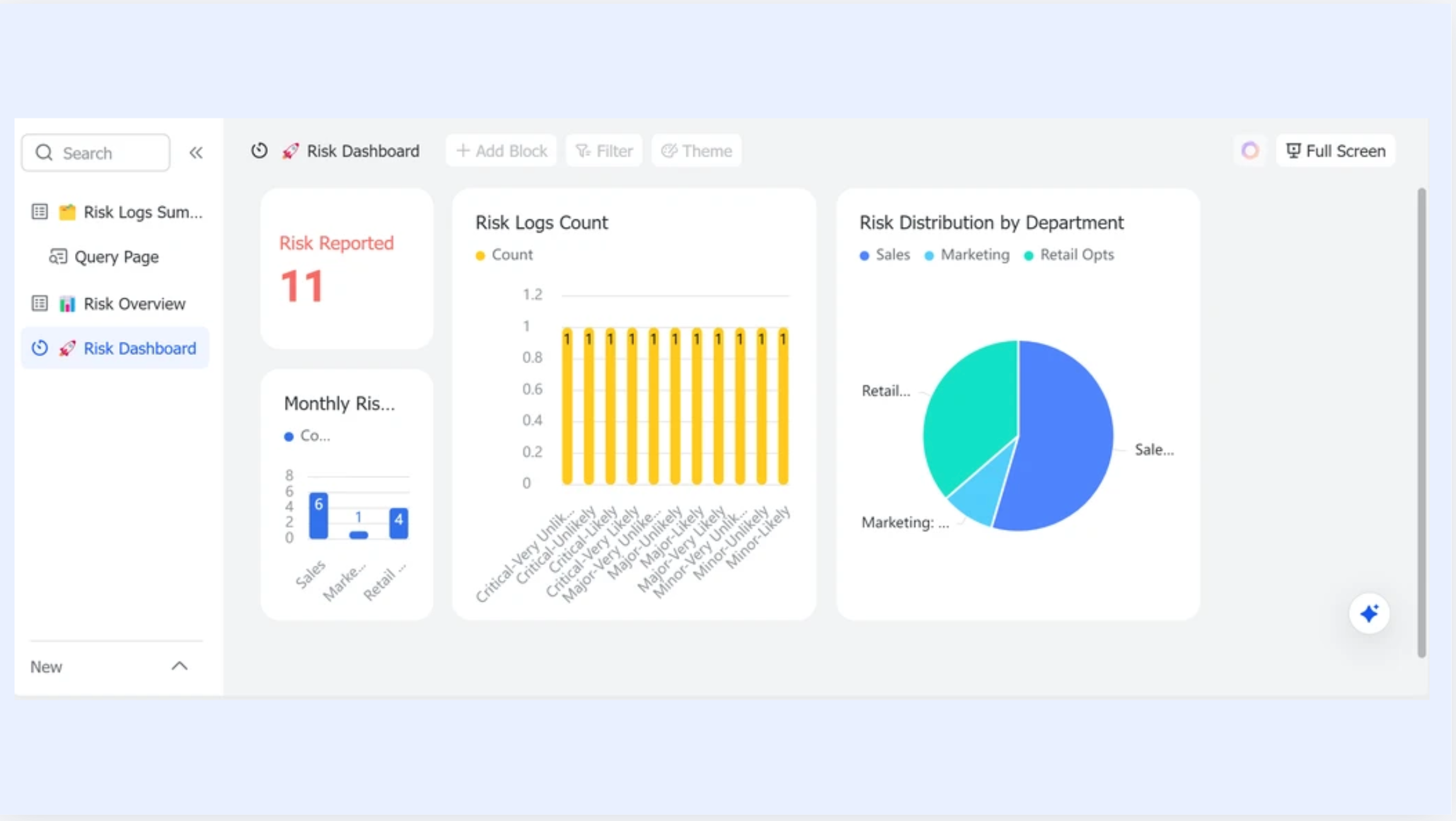Screen dimensions: 1456x821
Task: Select Risk Dashboard in sidebar
Action: (x=115, y=348)
